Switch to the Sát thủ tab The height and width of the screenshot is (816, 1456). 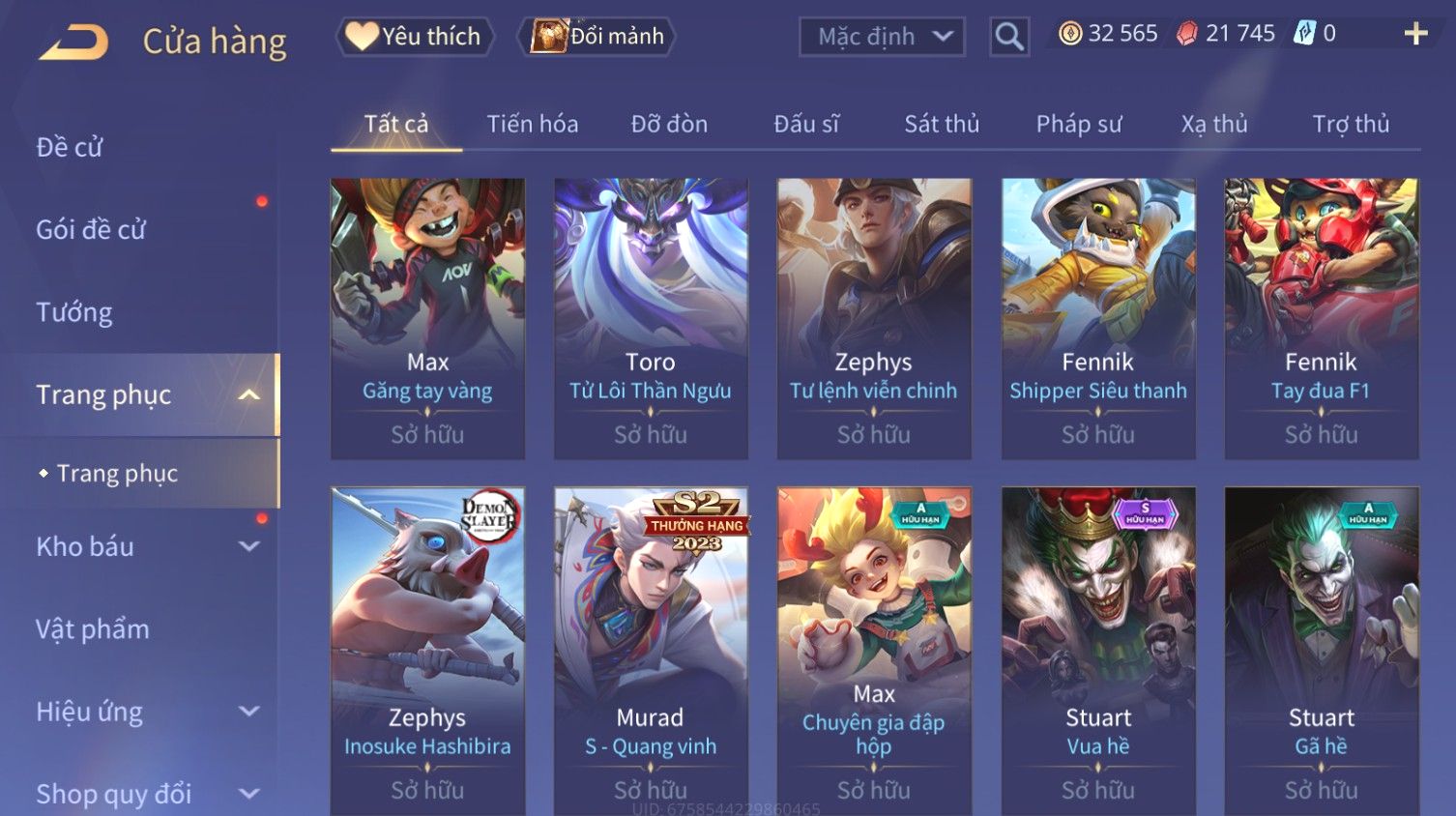click(942, 124)
